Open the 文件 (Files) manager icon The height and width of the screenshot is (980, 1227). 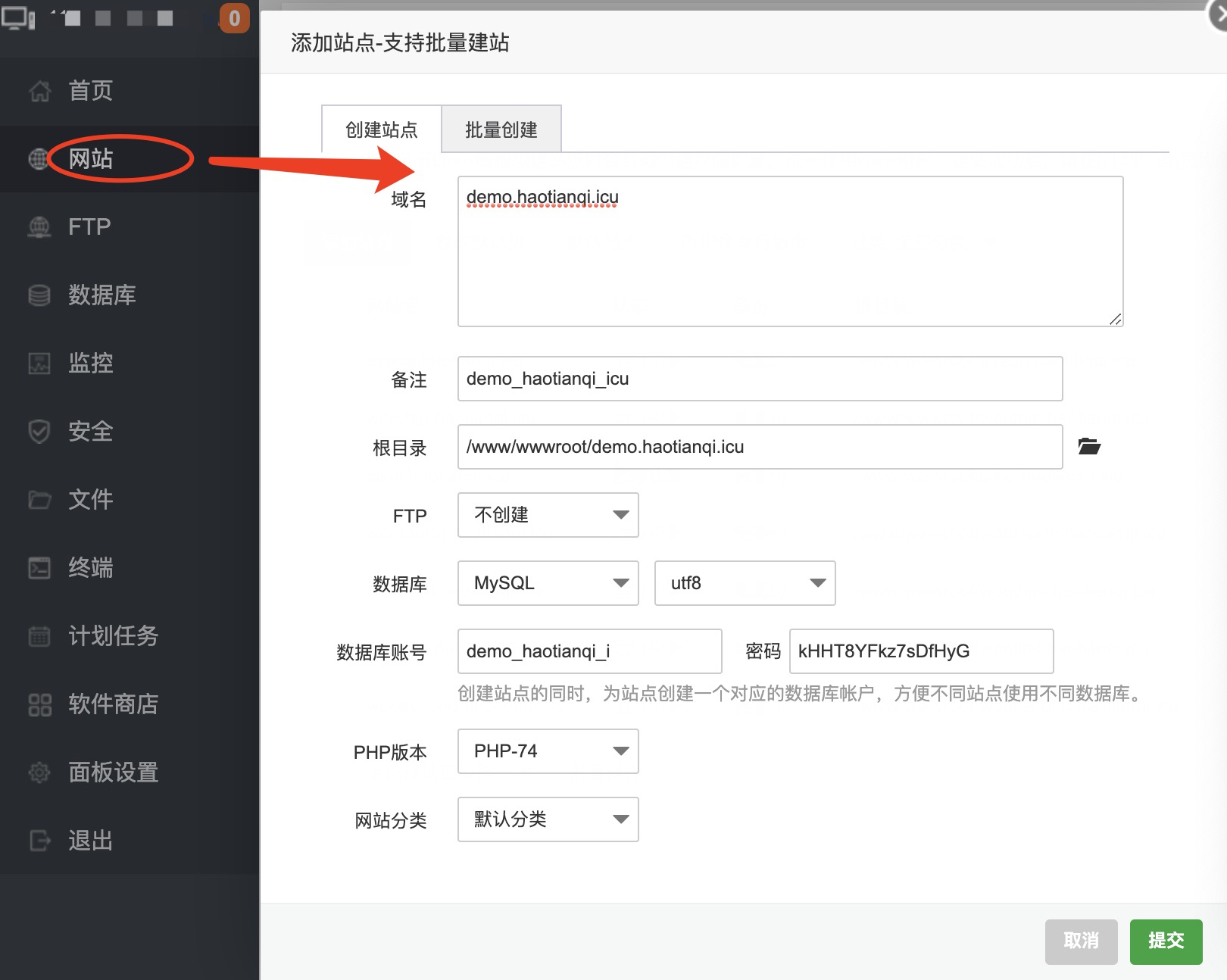tap(39, 500)
